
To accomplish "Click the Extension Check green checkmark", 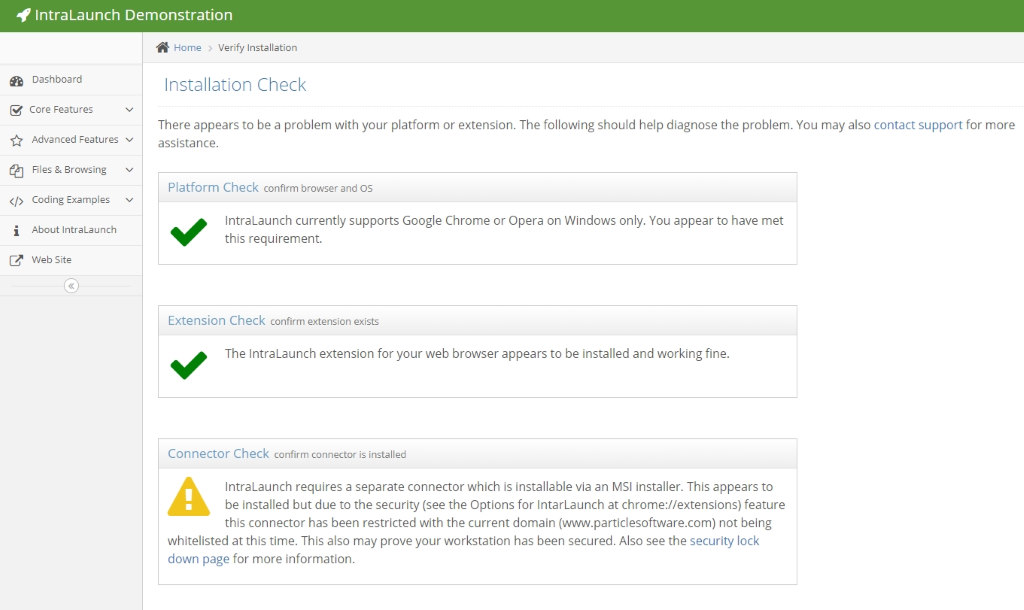I will [189, 365].
